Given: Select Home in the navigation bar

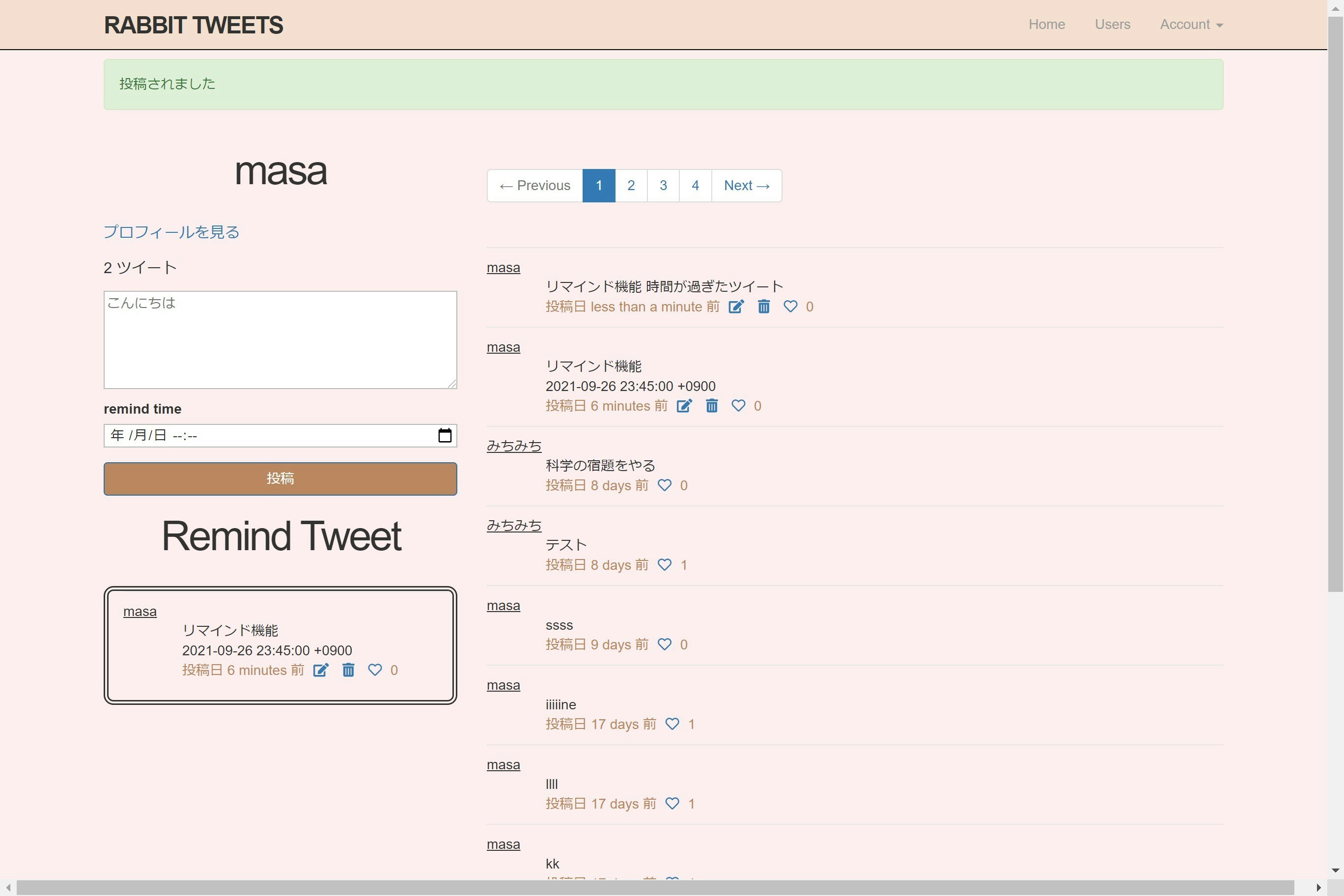Looking at the screenshot, I should [x=1046, y=24].
